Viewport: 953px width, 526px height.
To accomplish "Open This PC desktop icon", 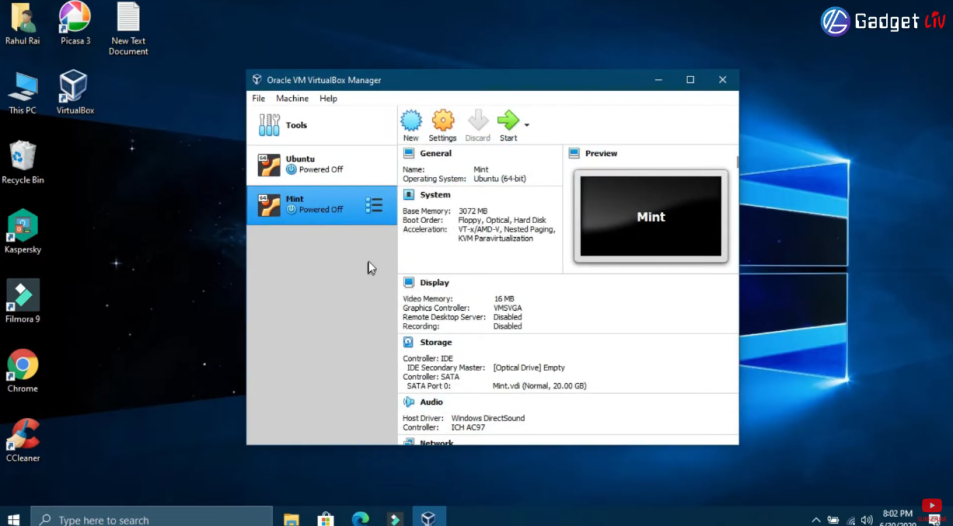I will coord(22,93).
